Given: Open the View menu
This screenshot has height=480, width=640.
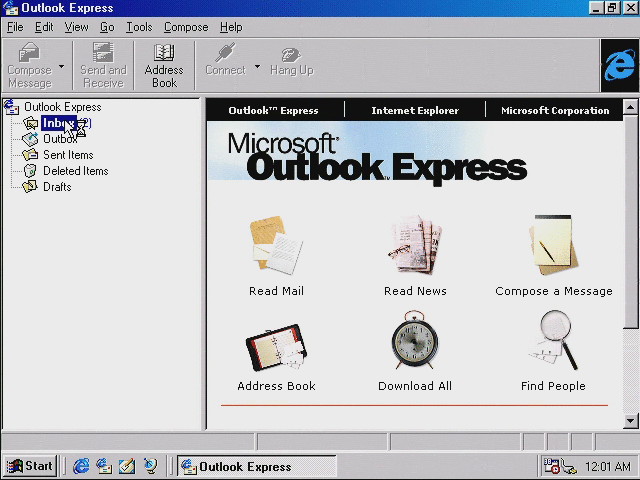Looking at the screenshot, I should pyautogui.click(x=76, y=27).
